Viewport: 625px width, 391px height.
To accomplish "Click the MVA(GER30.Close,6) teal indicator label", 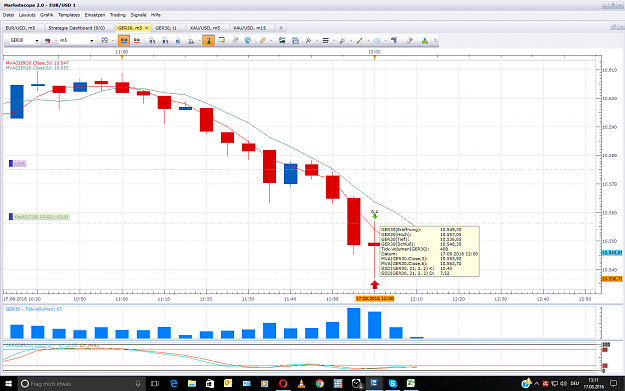I will [x=37, y=68].
